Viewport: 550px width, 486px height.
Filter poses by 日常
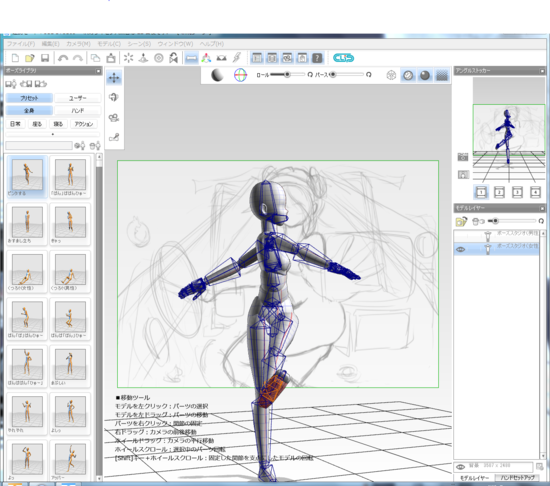point(15,124)
